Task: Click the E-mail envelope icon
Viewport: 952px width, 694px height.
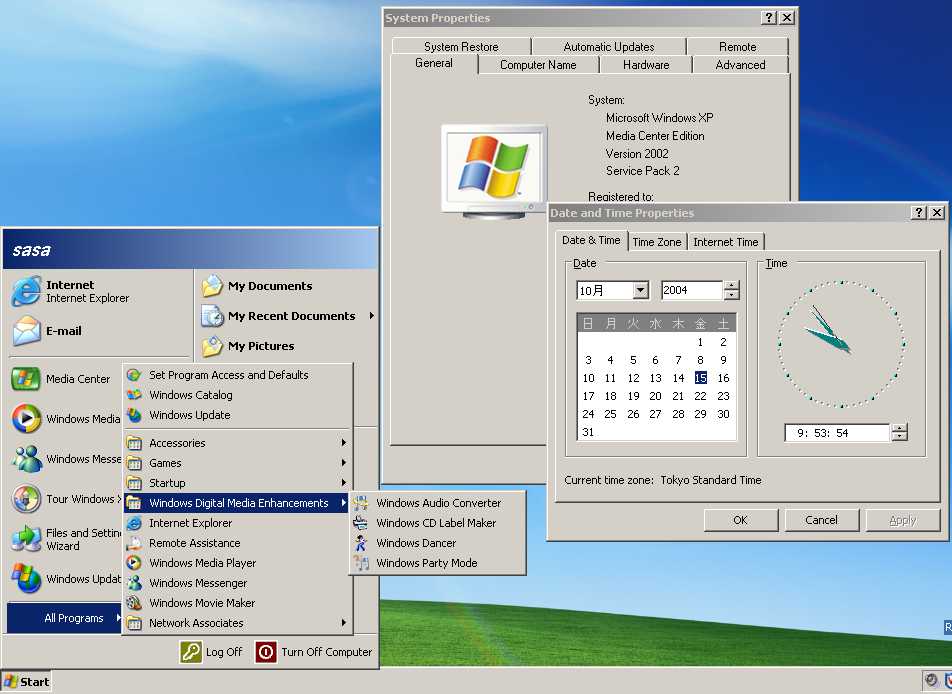Action: pyautogui.click(x=27, y=331)
